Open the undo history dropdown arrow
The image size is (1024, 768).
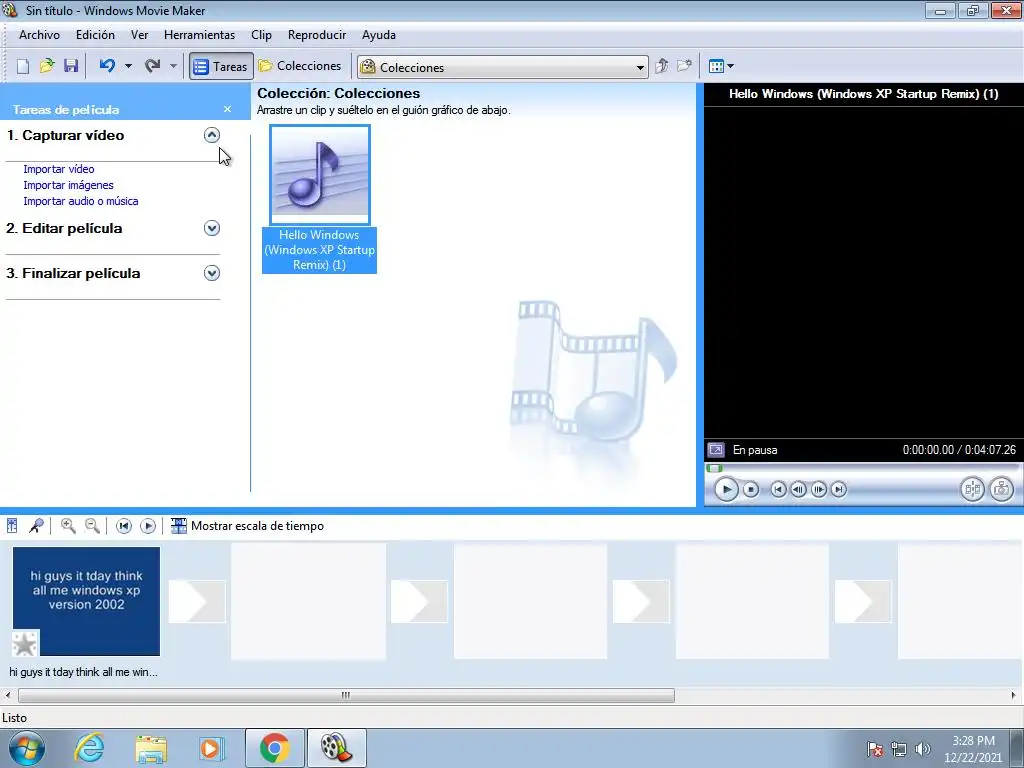pos(128,66)
